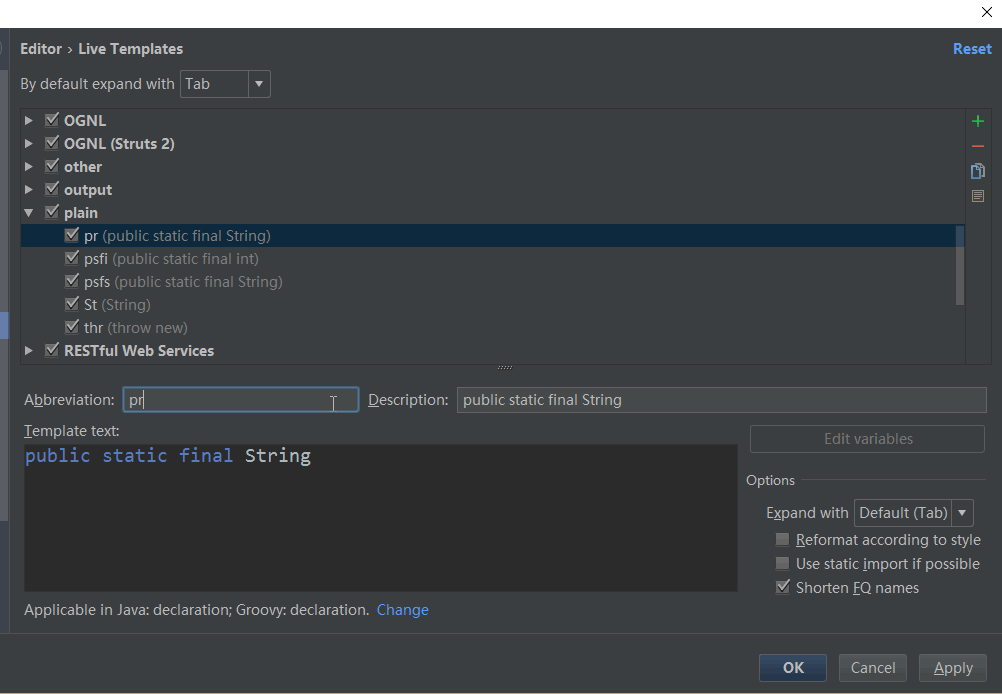Expand the output group arrow
The width and height of the screenshot is (1002, 694).
(29, 189)
